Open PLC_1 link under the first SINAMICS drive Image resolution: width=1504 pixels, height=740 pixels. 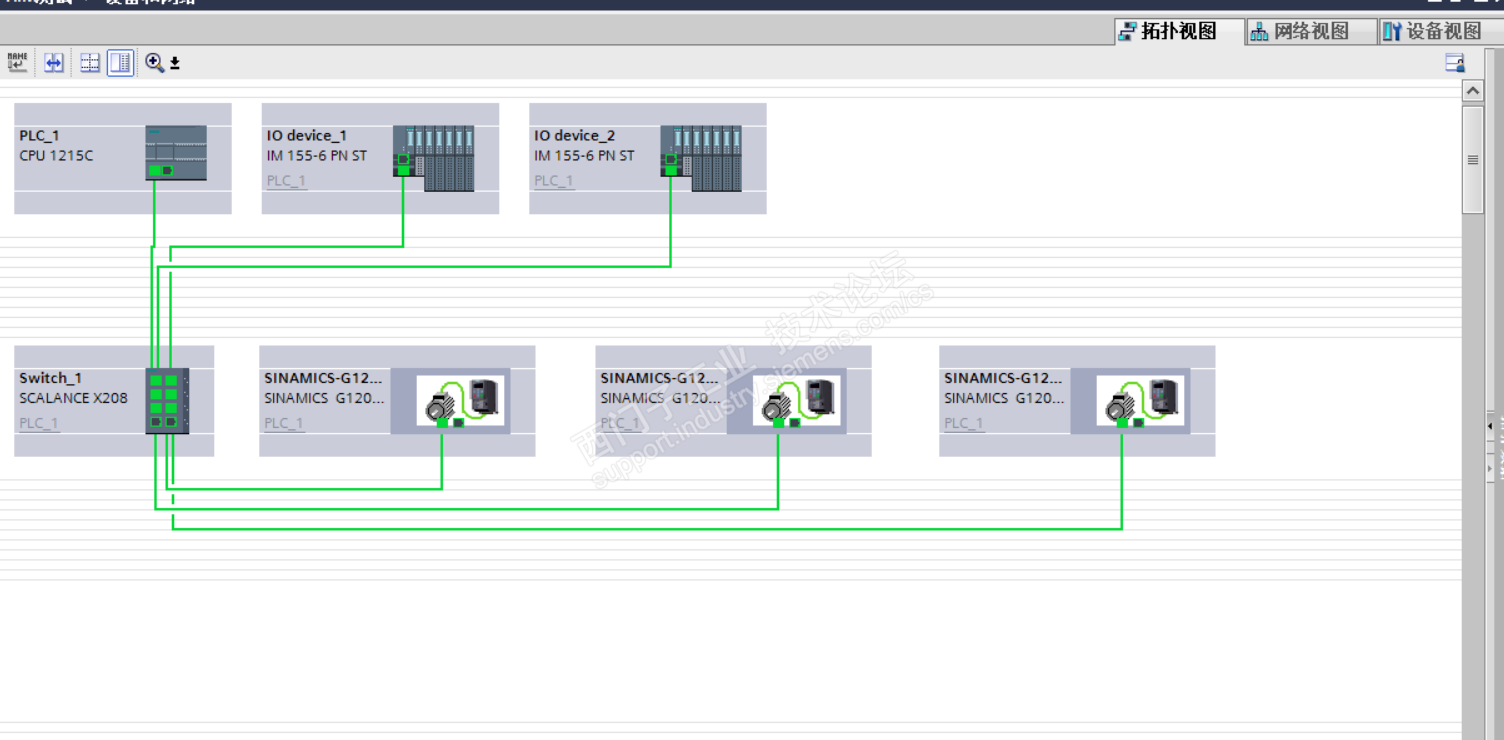pyautogui.click(x=284, y=423)
